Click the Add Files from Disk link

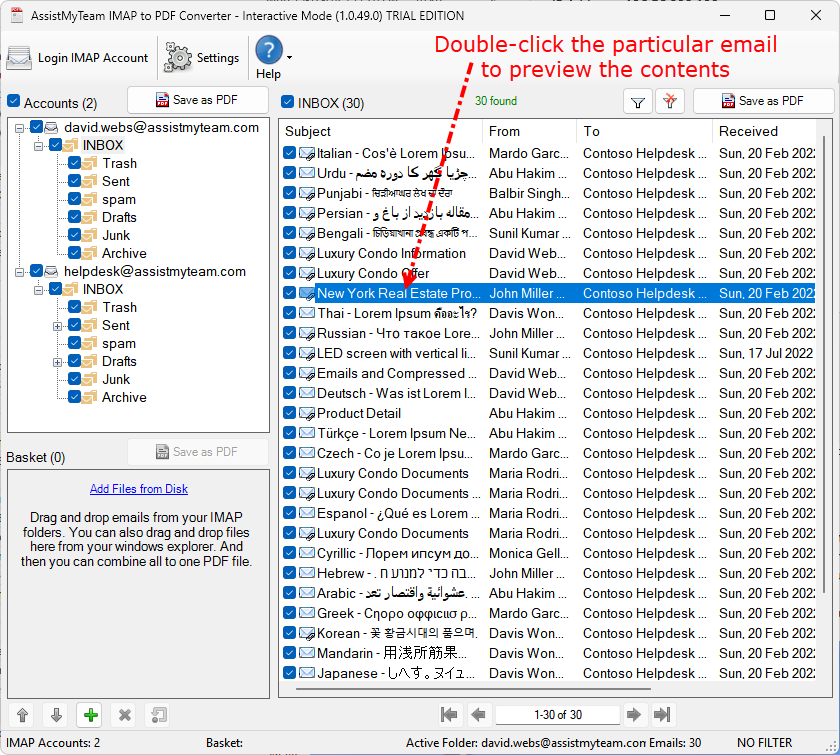138,488
